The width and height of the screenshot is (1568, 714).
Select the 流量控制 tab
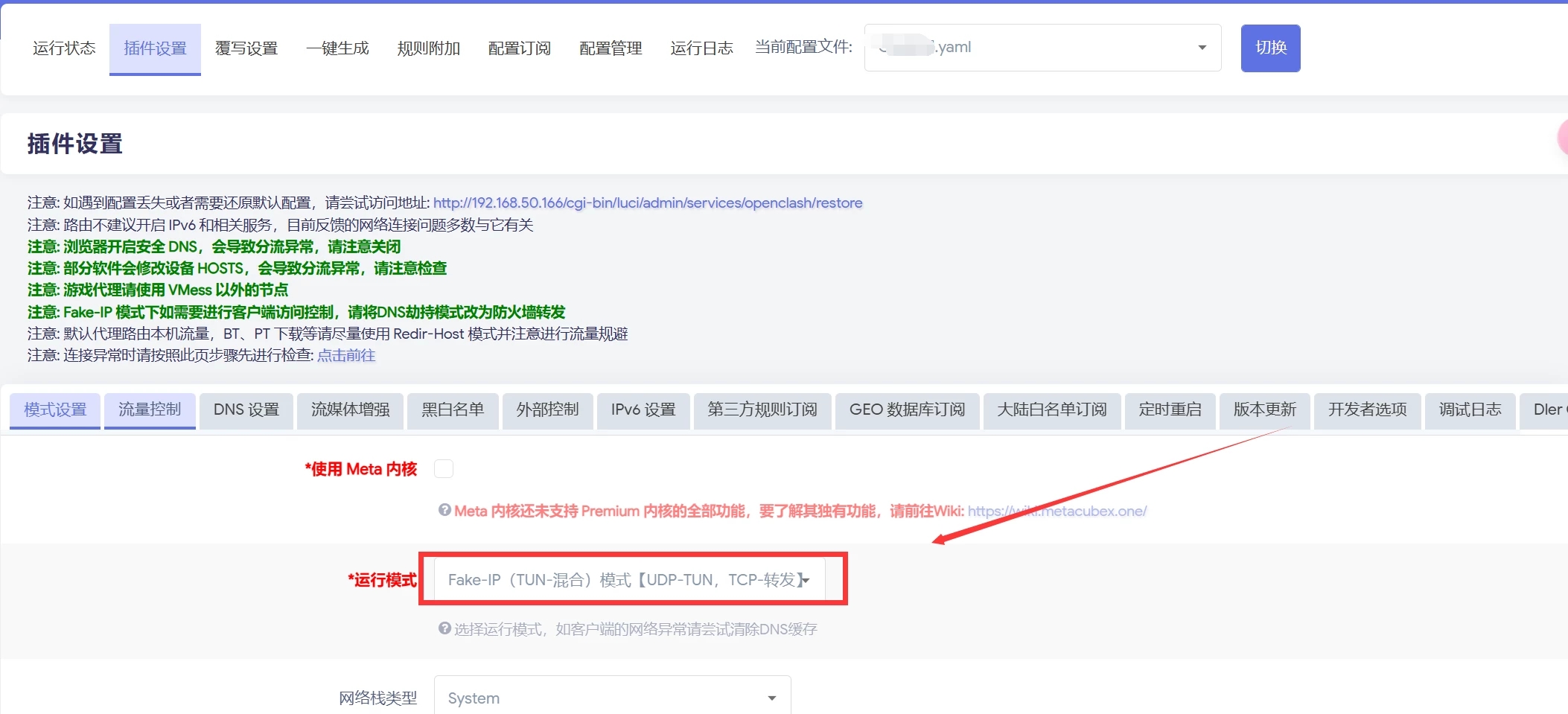pyautogui.click(x=150, y=409)
